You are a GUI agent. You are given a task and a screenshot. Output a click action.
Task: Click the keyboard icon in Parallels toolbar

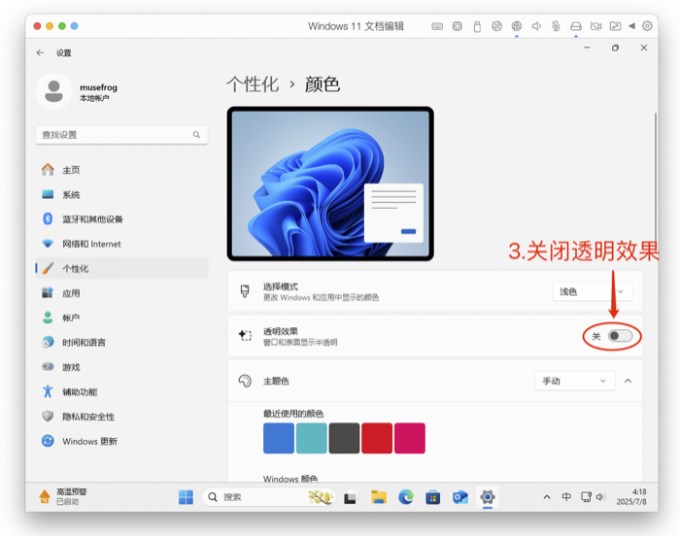437,26
